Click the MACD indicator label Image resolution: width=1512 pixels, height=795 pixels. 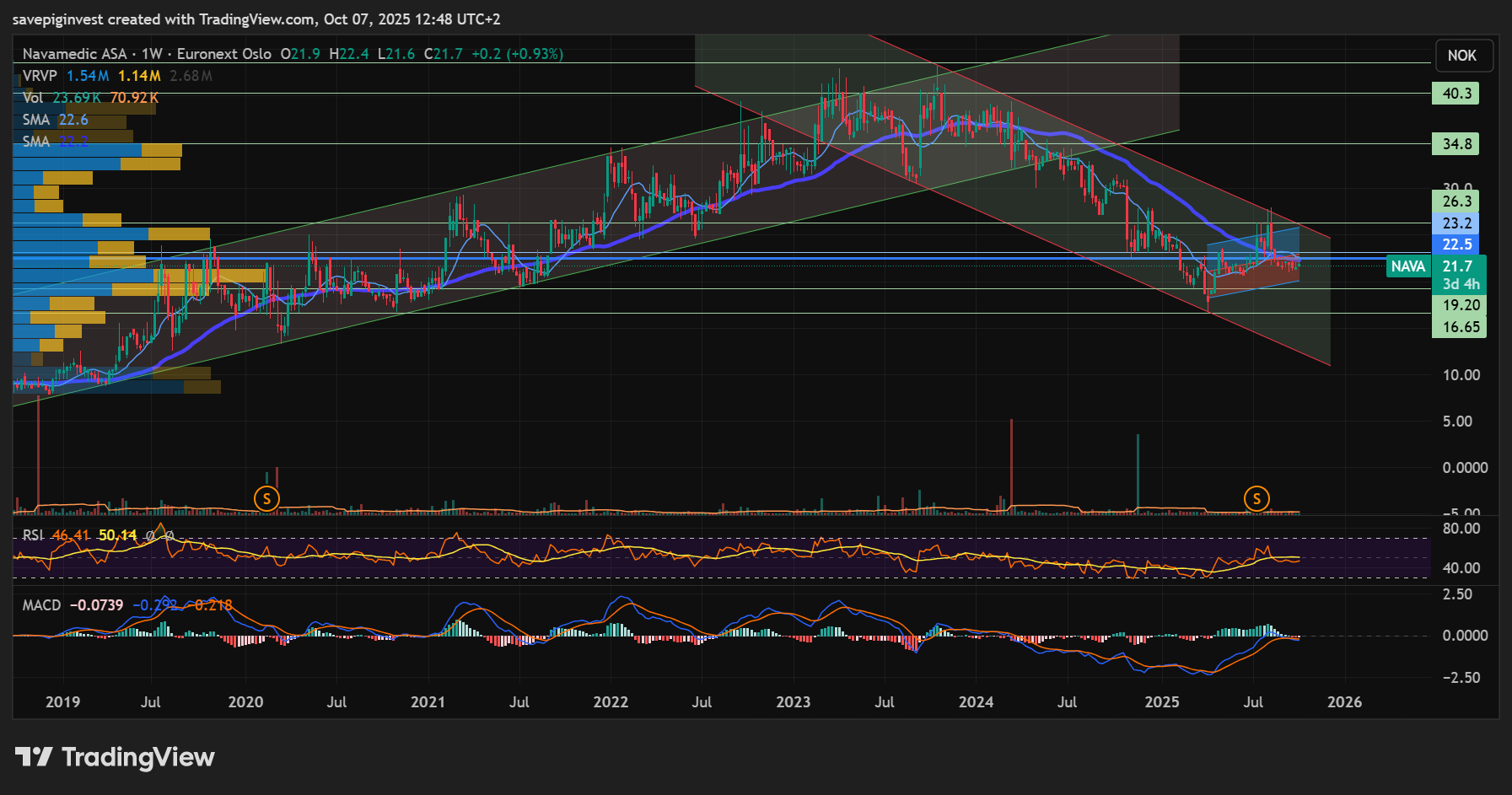pyautogui.click(x=41, y=605)
